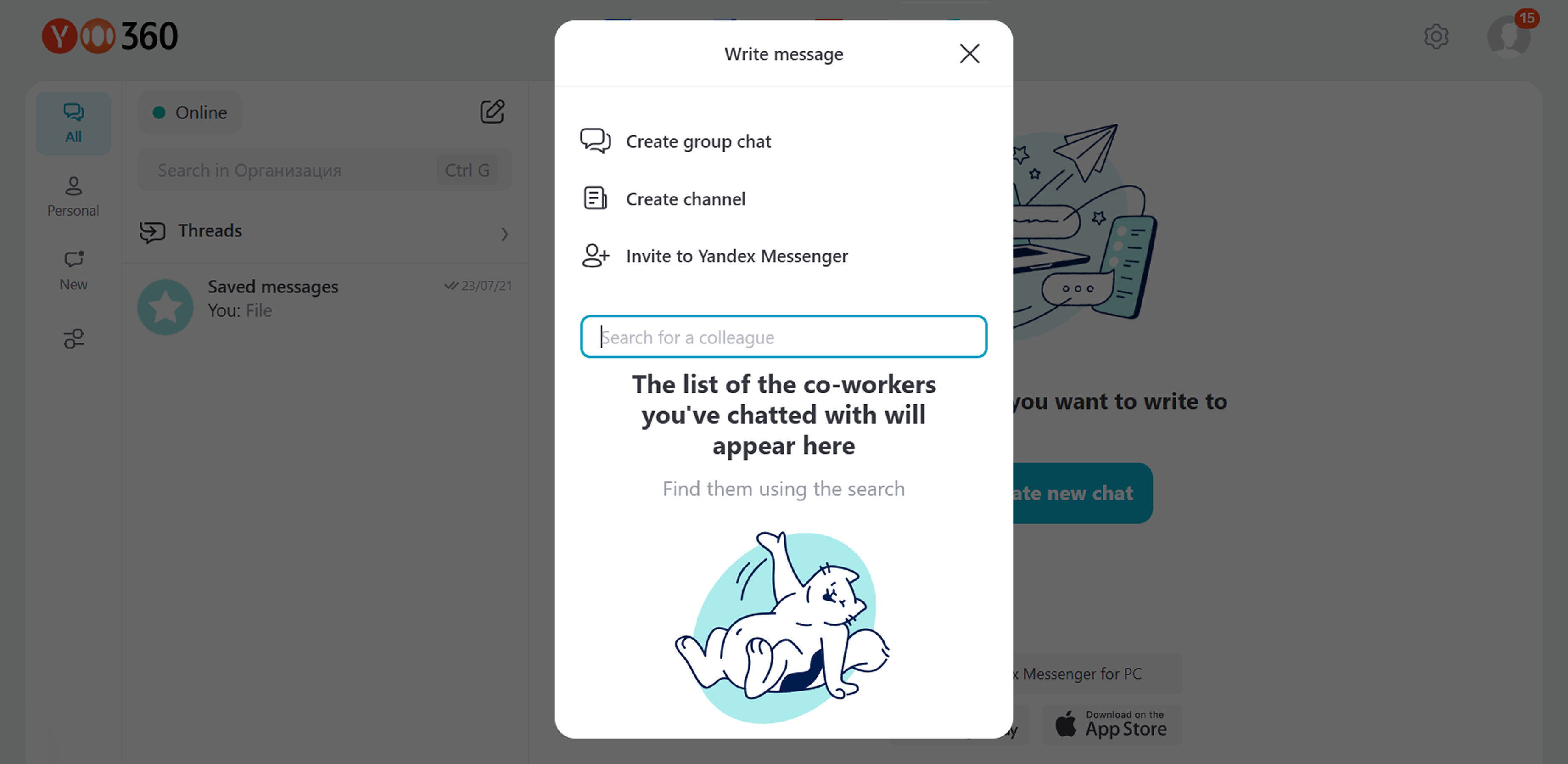
Task: Click the group chat speech bubbles icon
Action: [595, 140]
